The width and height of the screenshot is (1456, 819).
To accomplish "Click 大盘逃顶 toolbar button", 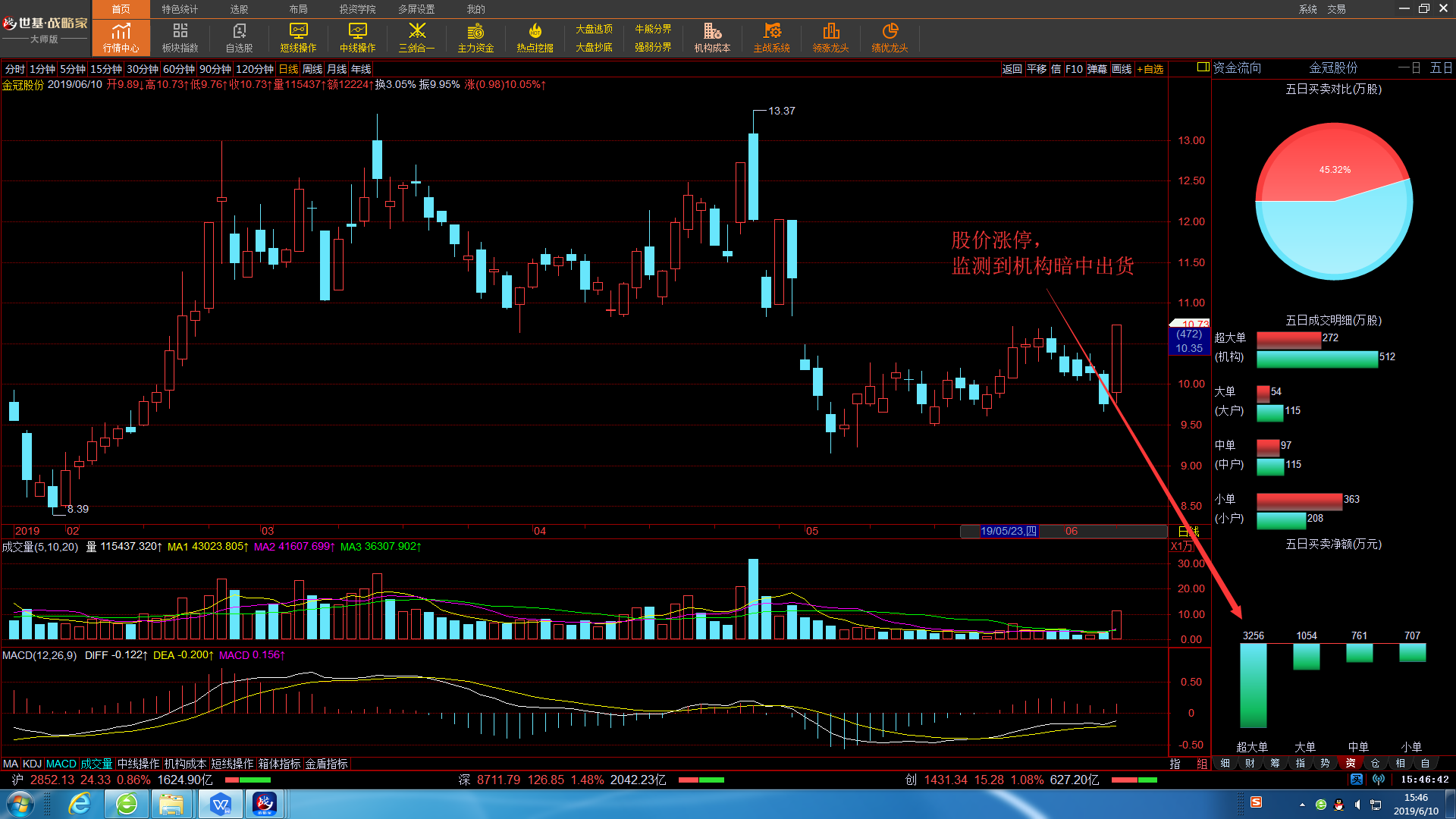I will coord(594,29).
